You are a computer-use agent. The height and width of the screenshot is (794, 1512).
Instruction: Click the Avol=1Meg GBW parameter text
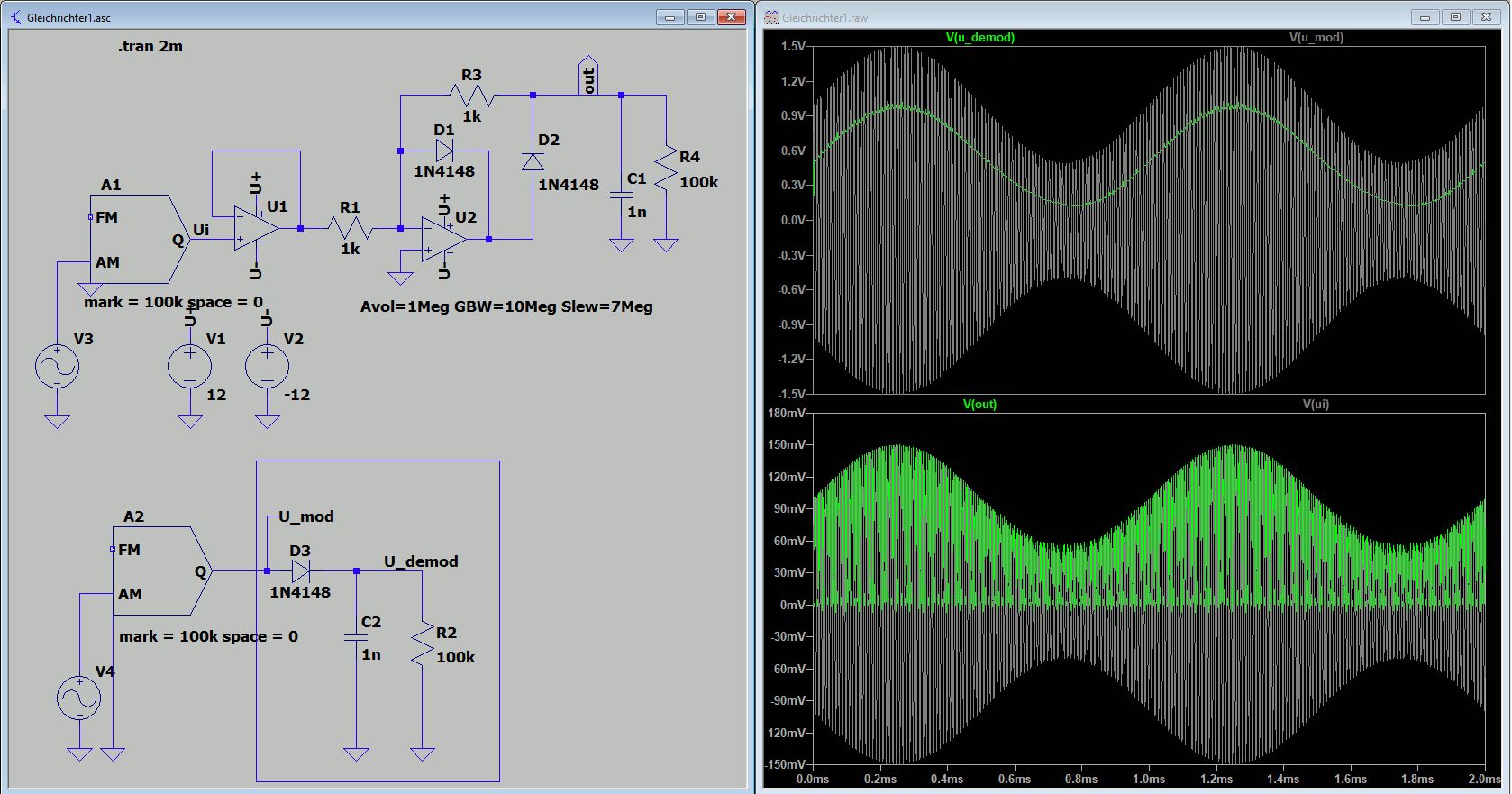coord(506,307)
